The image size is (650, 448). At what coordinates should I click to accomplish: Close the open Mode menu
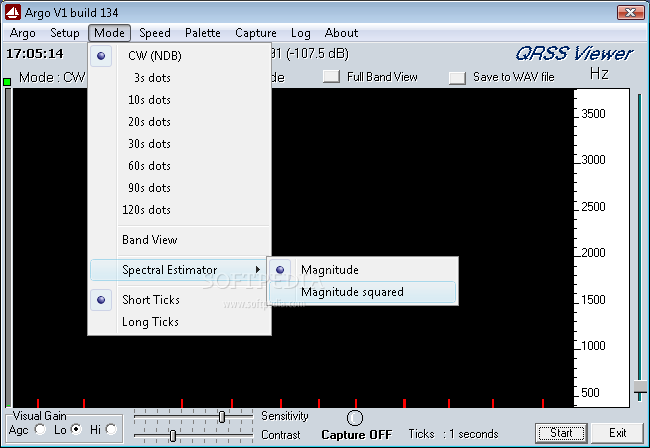coord(109,33)
